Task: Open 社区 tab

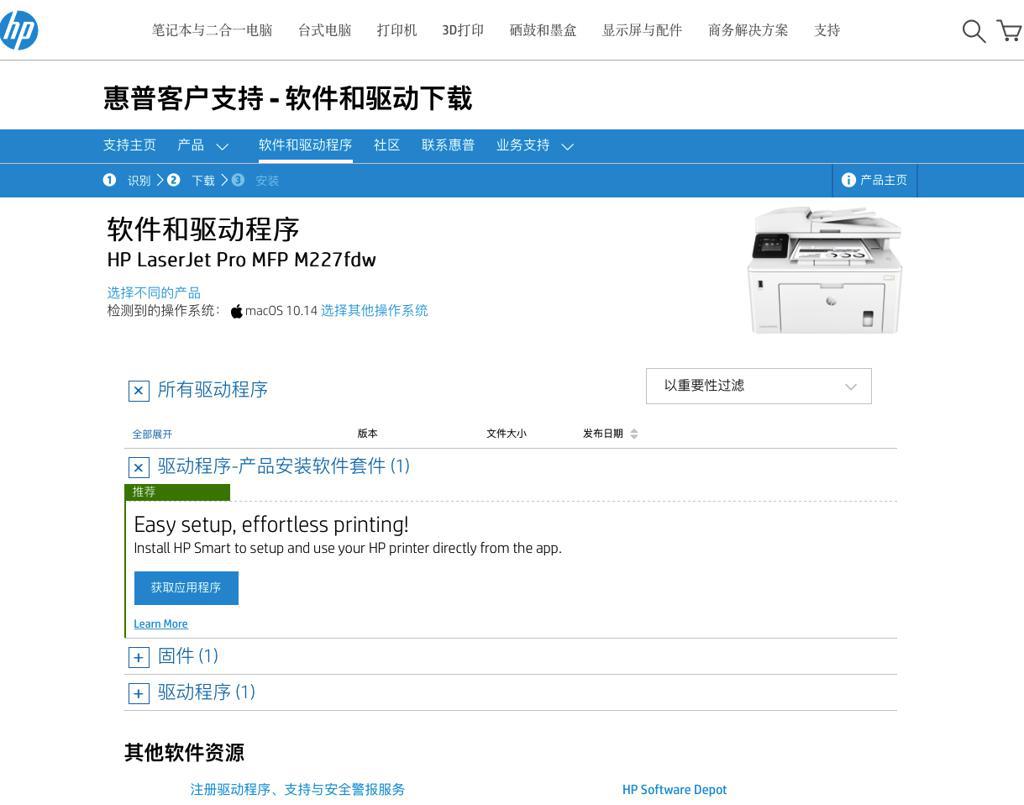Action: 387,145
